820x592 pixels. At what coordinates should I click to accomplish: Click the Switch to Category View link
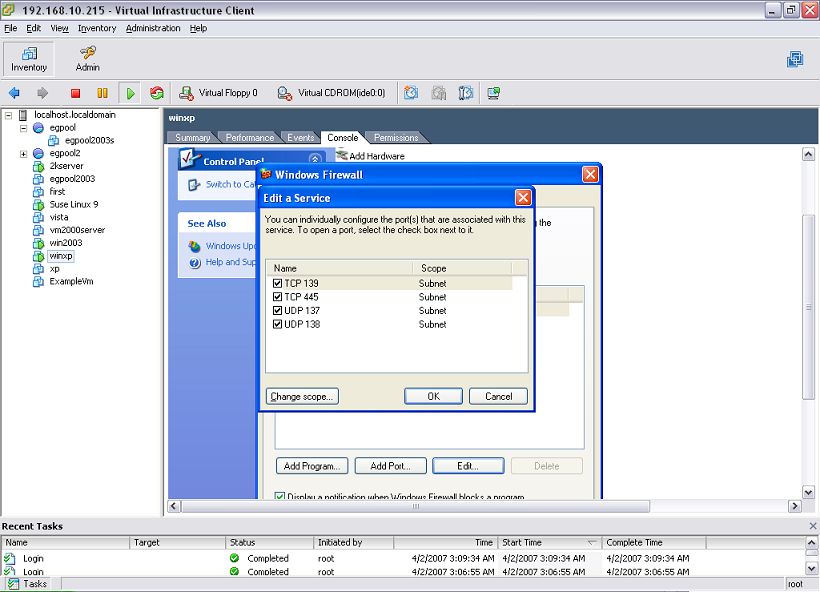(x=230, y=185)
